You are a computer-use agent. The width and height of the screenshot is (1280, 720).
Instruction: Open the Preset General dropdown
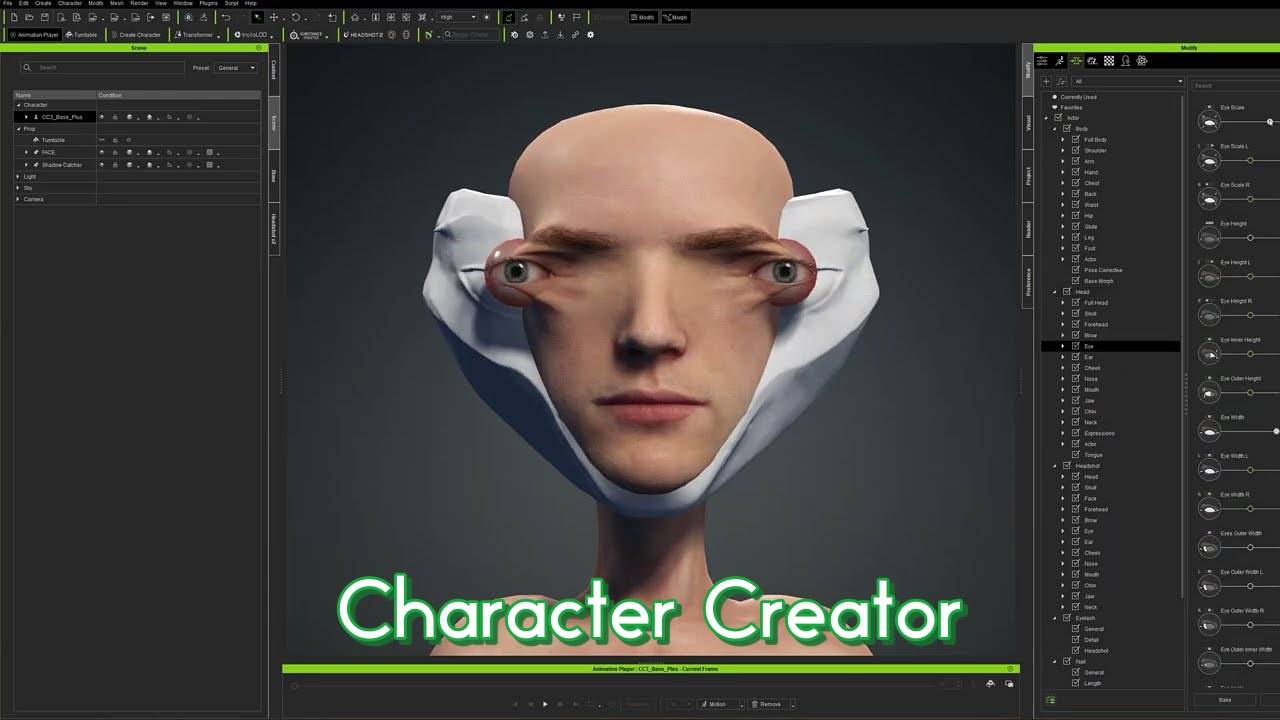click(236, 68)
